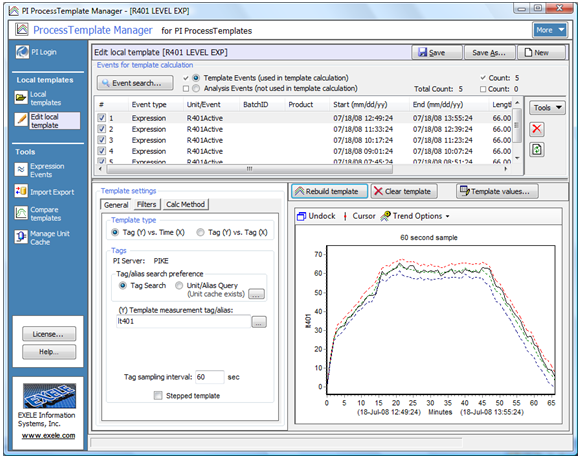Select Analysis Events radio button
Viewport: 581px width, 458px height.
coord(196,88)
